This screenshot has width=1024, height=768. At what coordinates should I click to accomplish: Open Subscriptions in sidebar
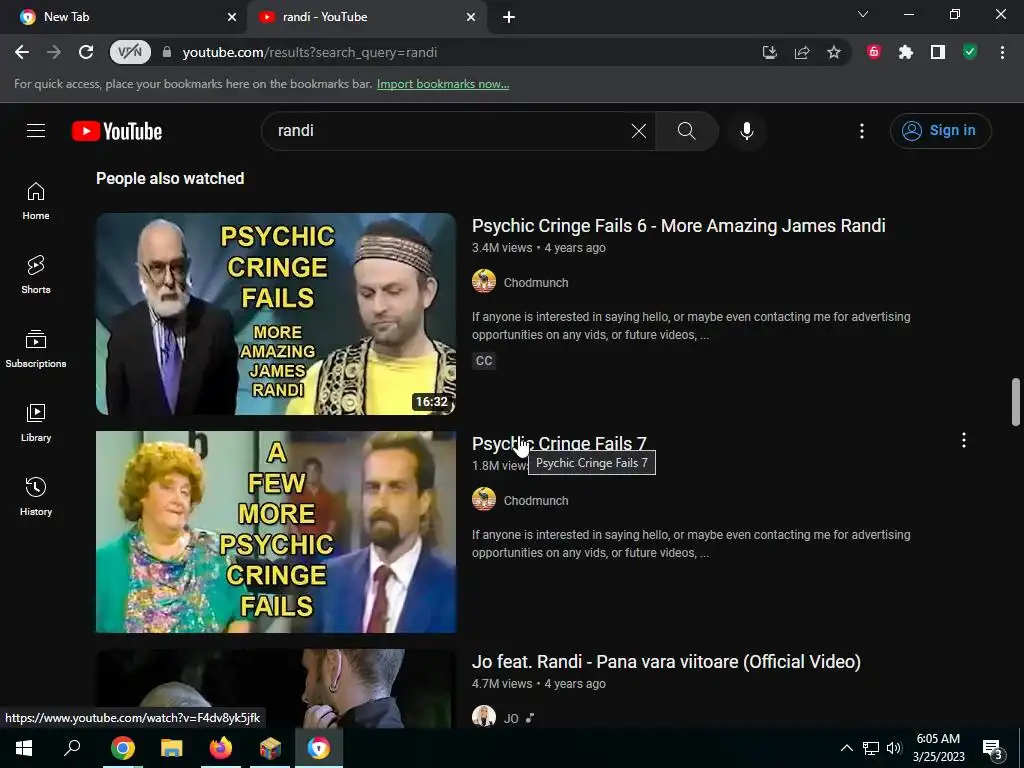(36, 349)
